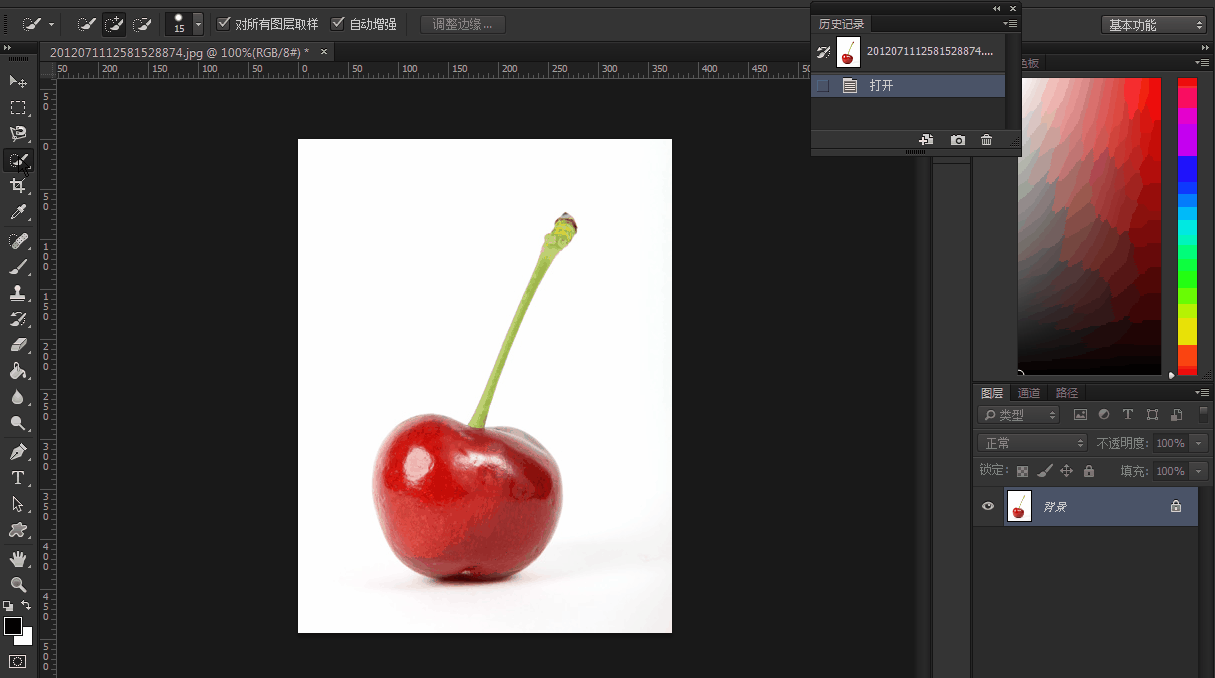
Task: Switch to the 路径 tab
Action: (1067, 393)
